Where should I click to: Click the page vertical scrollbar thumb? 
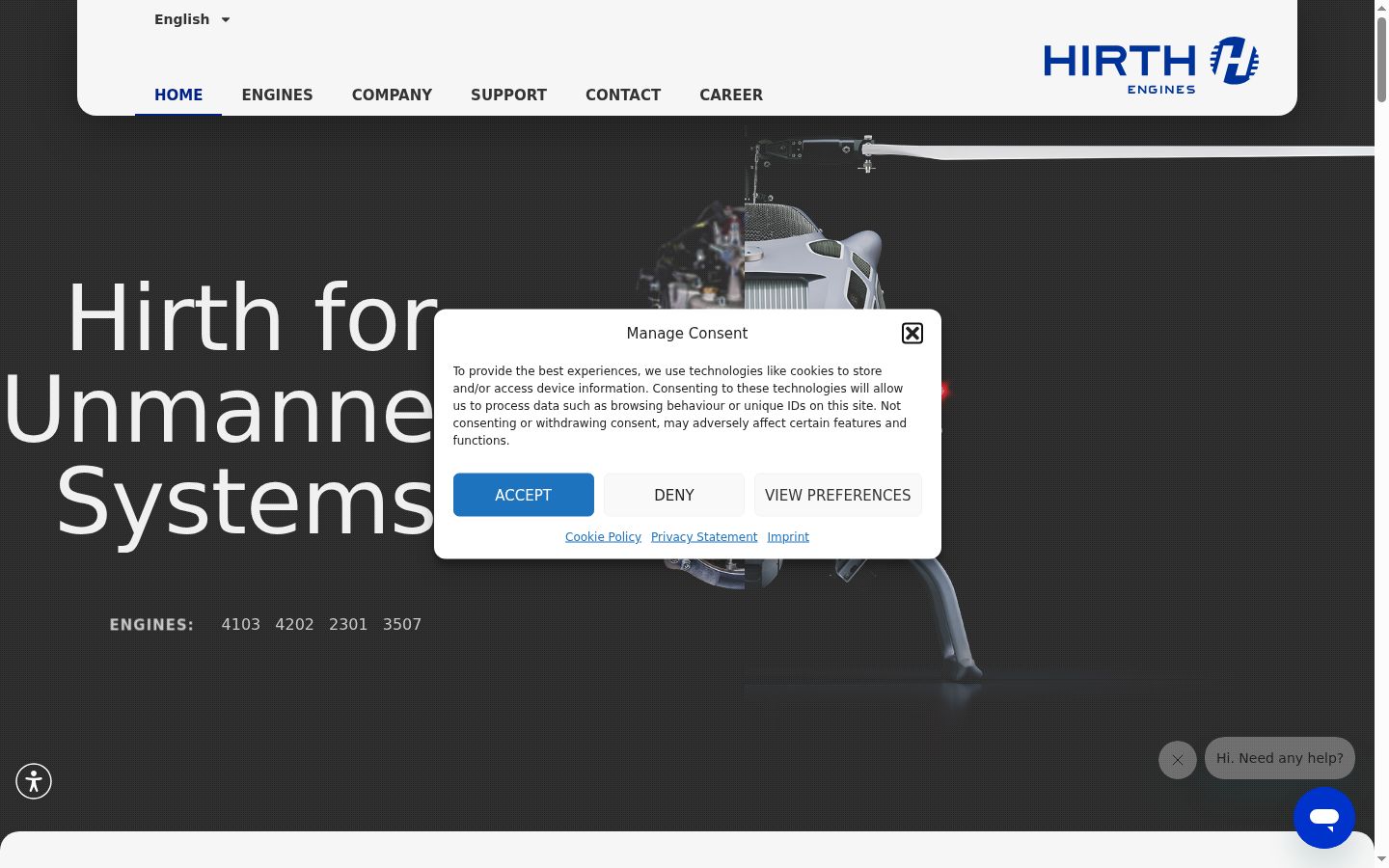pyautogui.click(x=1381, y=58)
